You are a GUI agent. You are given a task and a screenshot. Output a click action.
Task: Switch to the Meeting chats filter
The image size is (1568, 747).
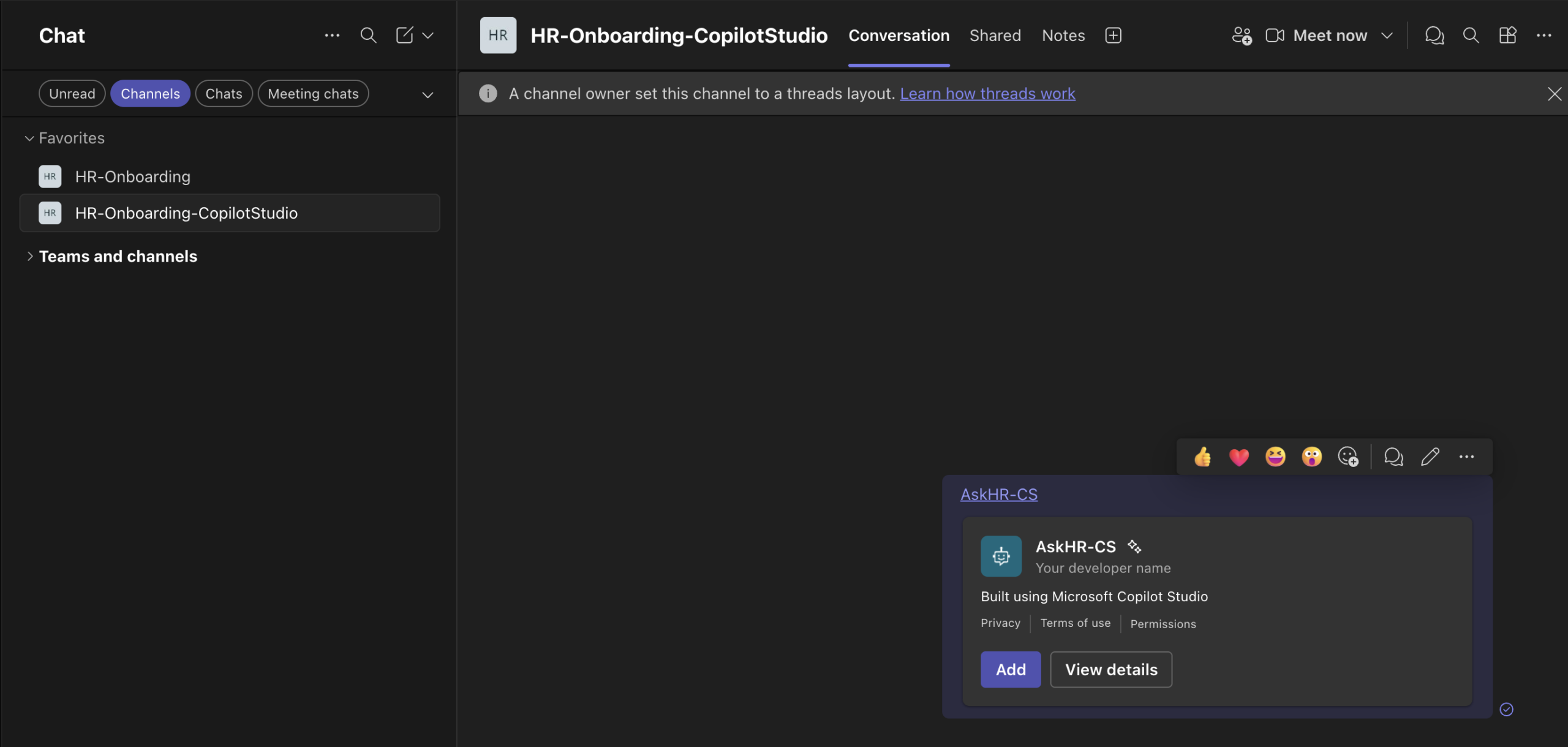(x=313, y=93)
